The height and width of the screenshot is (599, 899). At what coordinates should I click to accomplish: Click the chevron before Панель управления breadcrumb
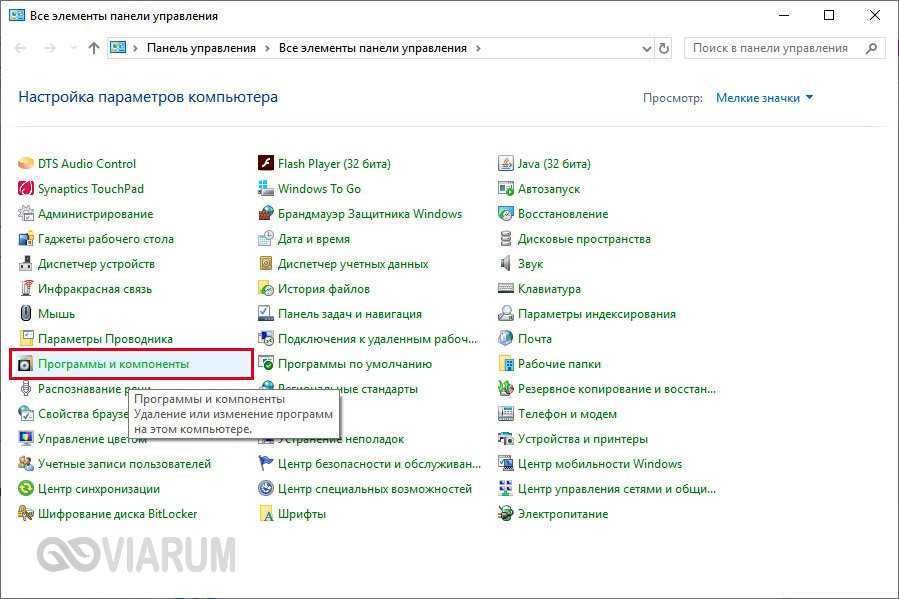click(135, 49)
